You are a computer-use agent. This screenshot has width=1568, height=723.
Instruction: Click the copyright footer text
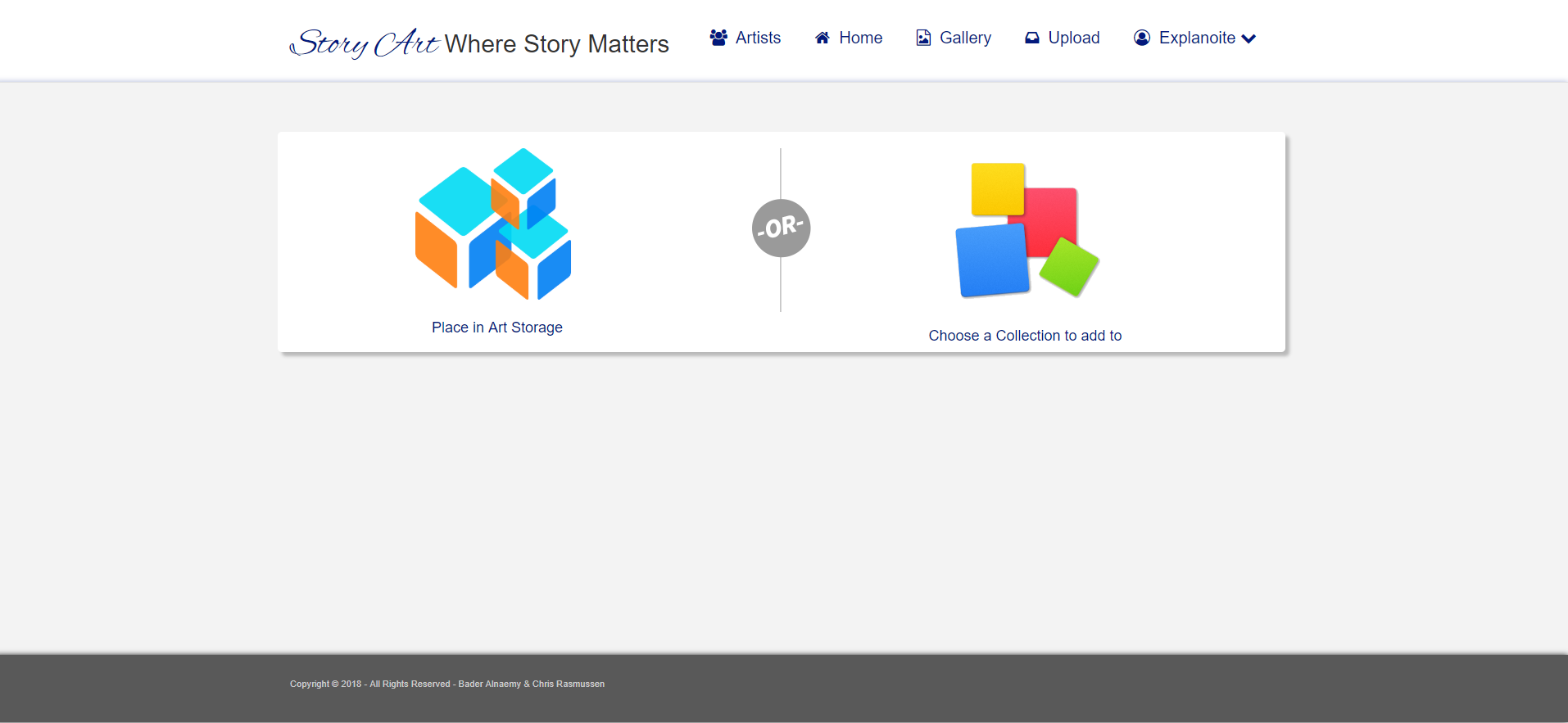(x=446, y=684)
